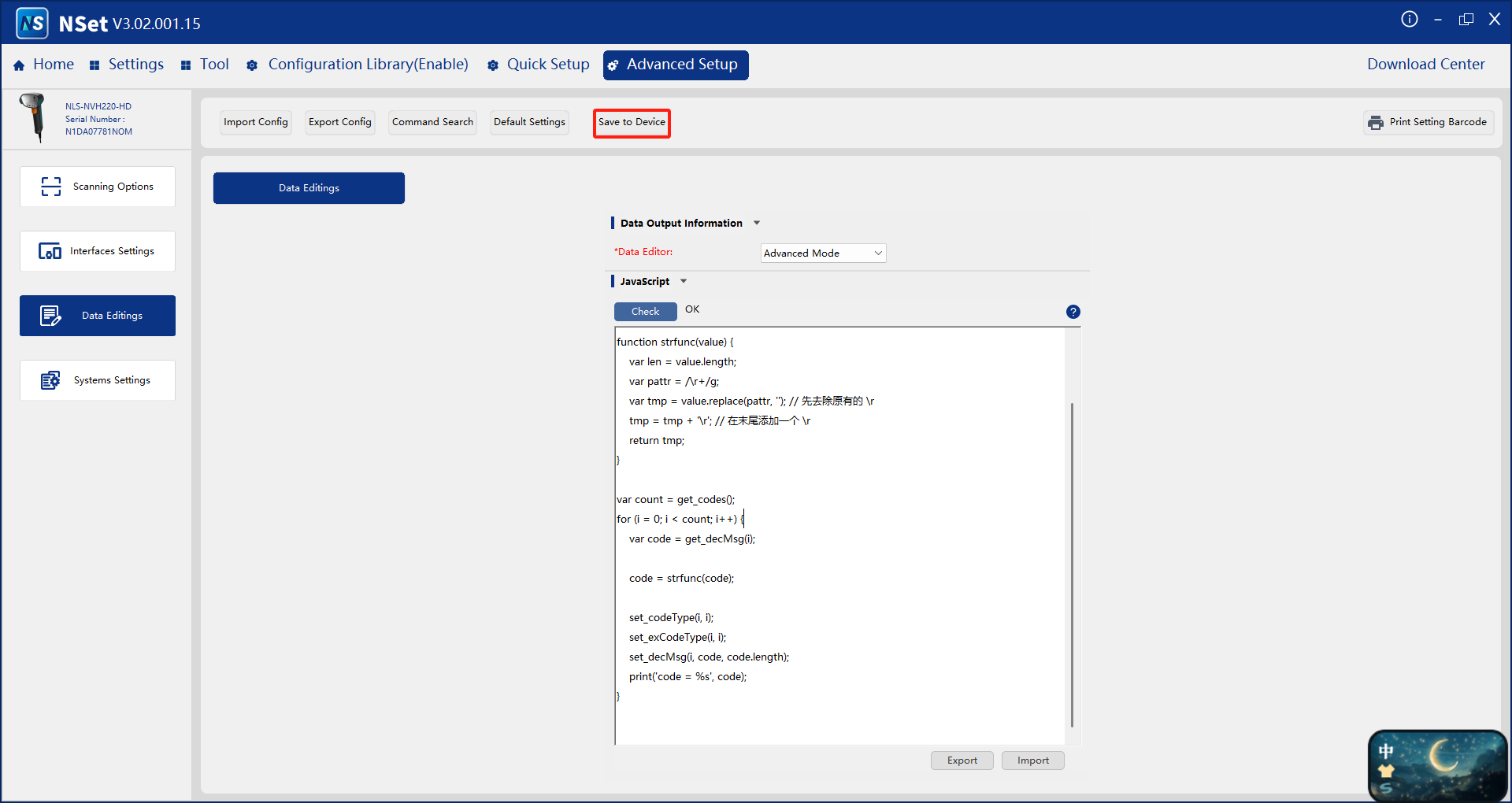Click the script Export button
The image size is (1512, 803).
tap(962, 760)
